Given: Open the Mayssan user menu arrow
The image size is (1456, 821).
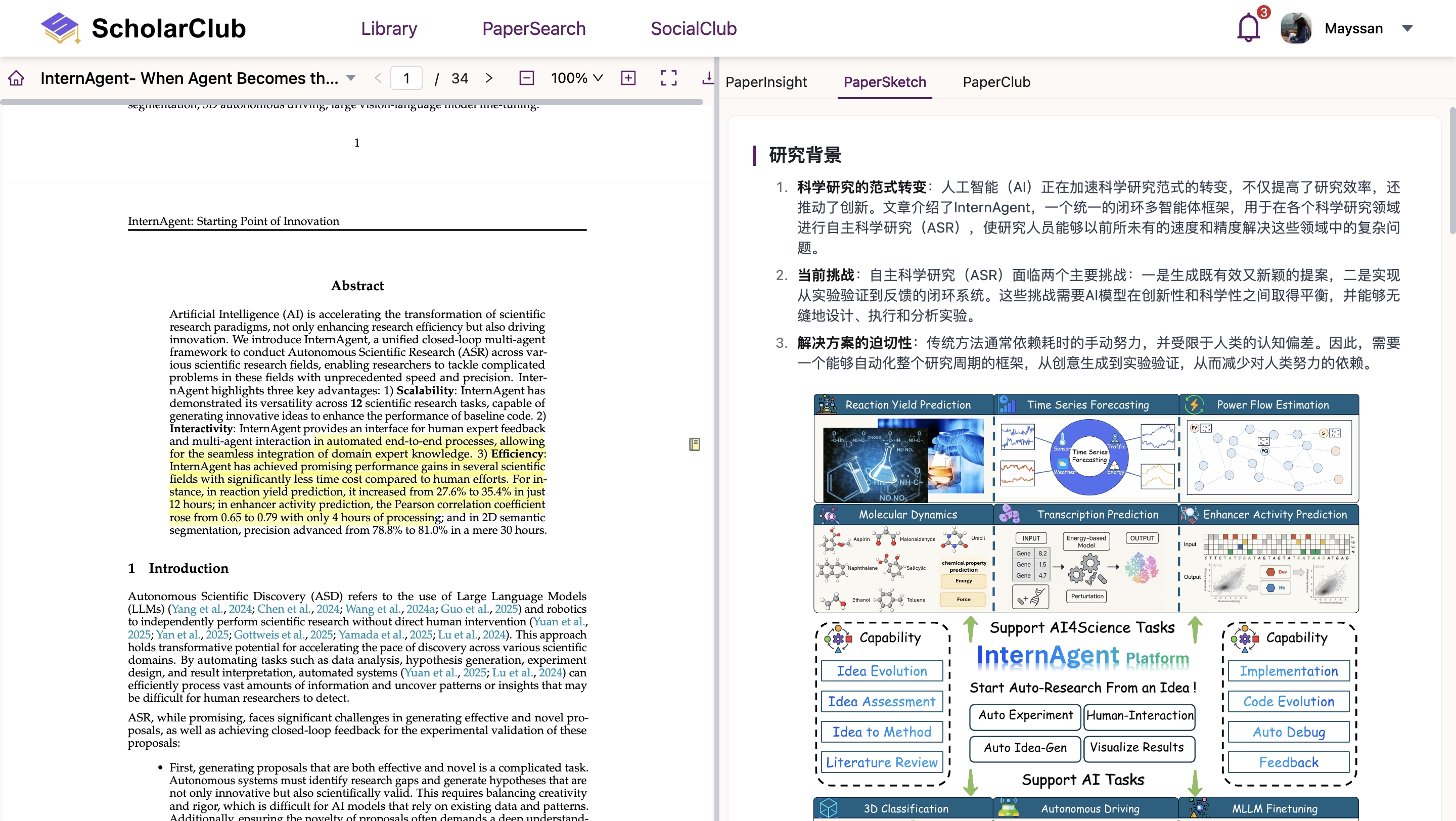Looking at the screenshot, I should (x=1407, y=28).
